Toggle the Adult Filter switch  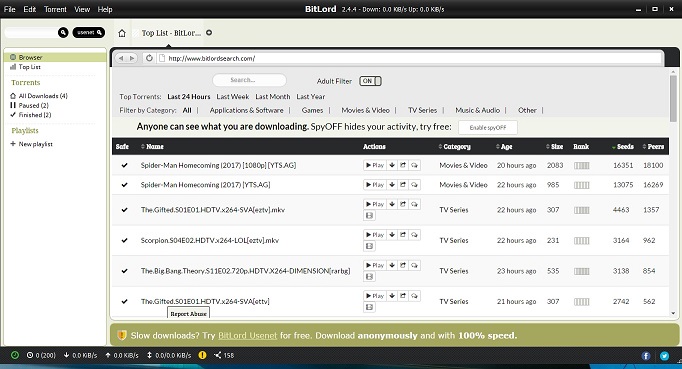[370, 81]
